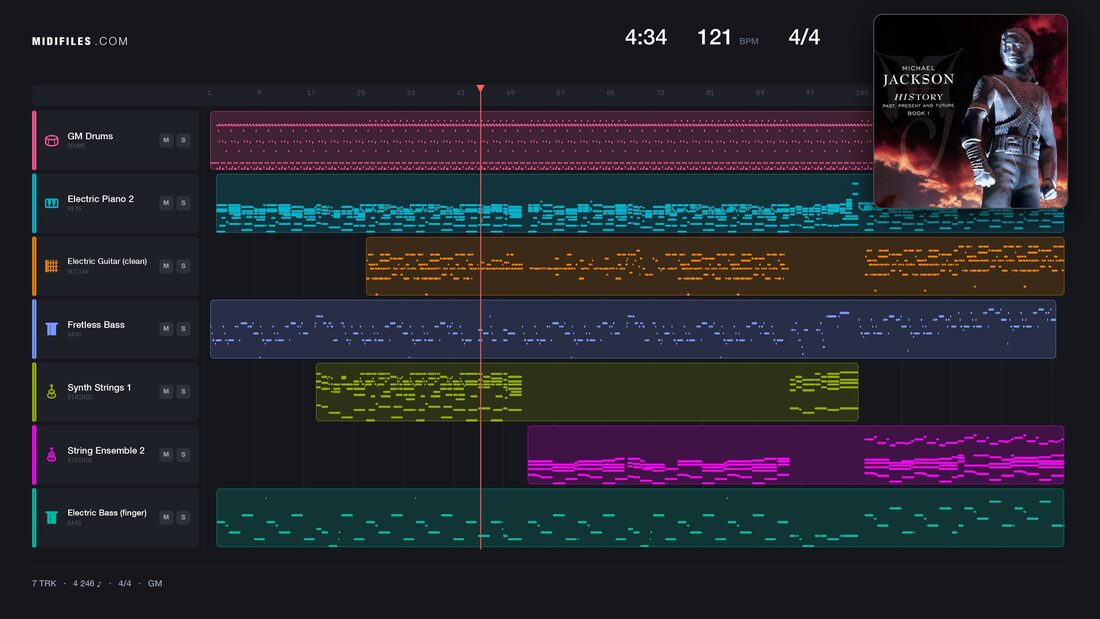The image size is (1100, 619).
Task: Select the blue Fretless Bass note clip
Action: coord(633,329)
